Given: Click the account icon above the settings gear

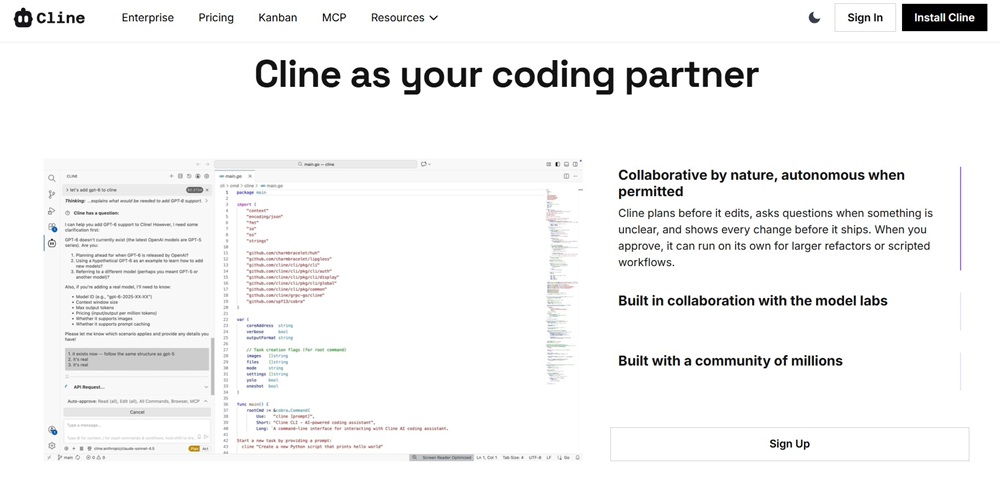Looking at the screenshot, I should [52, 431].
